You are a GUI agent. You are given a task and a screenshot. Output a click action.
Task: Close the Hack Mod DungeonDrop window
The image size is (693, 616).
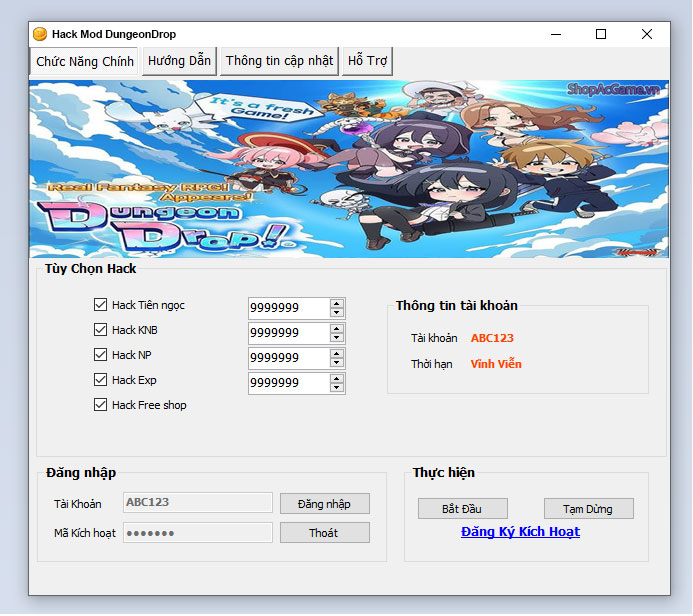647,34
